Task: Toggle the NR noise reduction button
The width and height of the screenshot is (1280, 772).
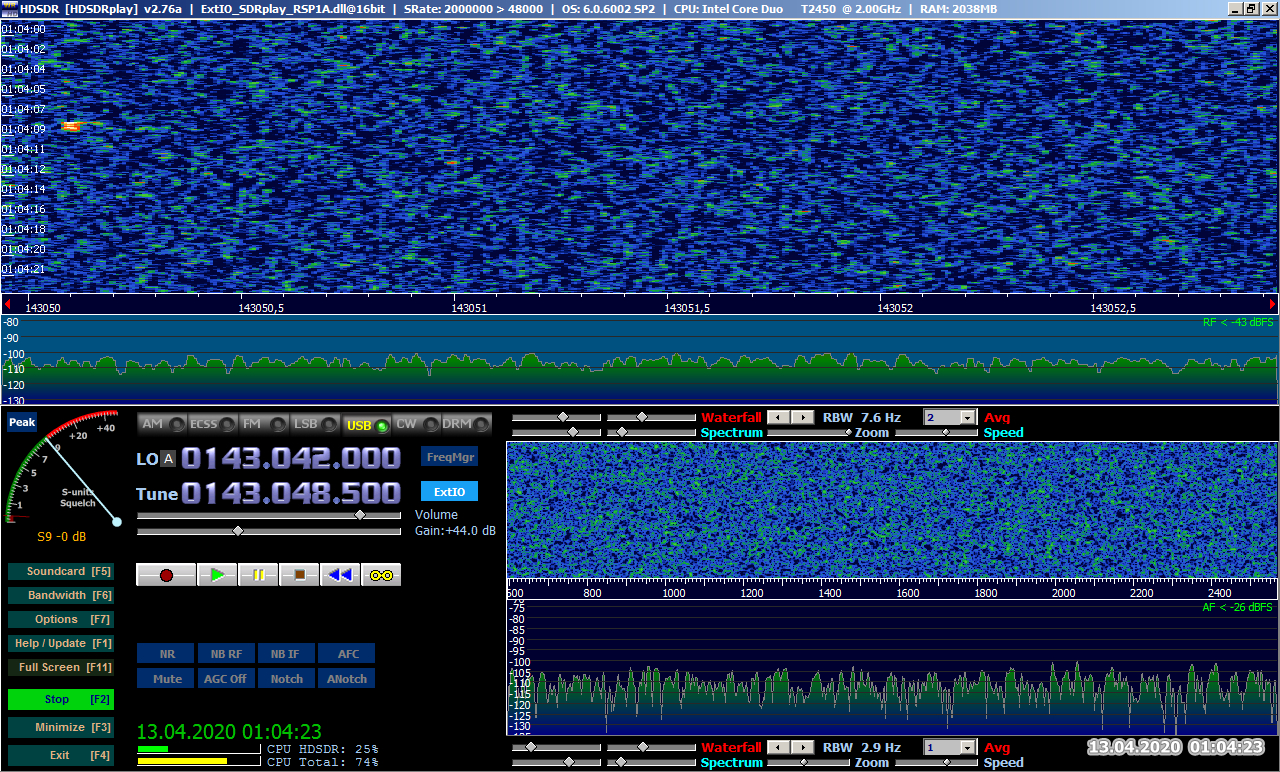Action: (167, 654)
